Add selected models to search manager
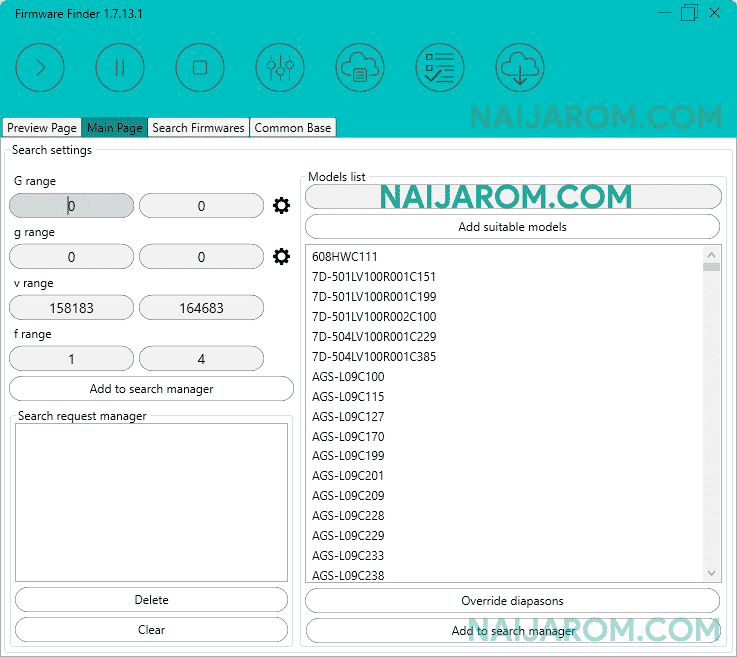This screenshot has height=657, width=737. (x=512, y=631)
